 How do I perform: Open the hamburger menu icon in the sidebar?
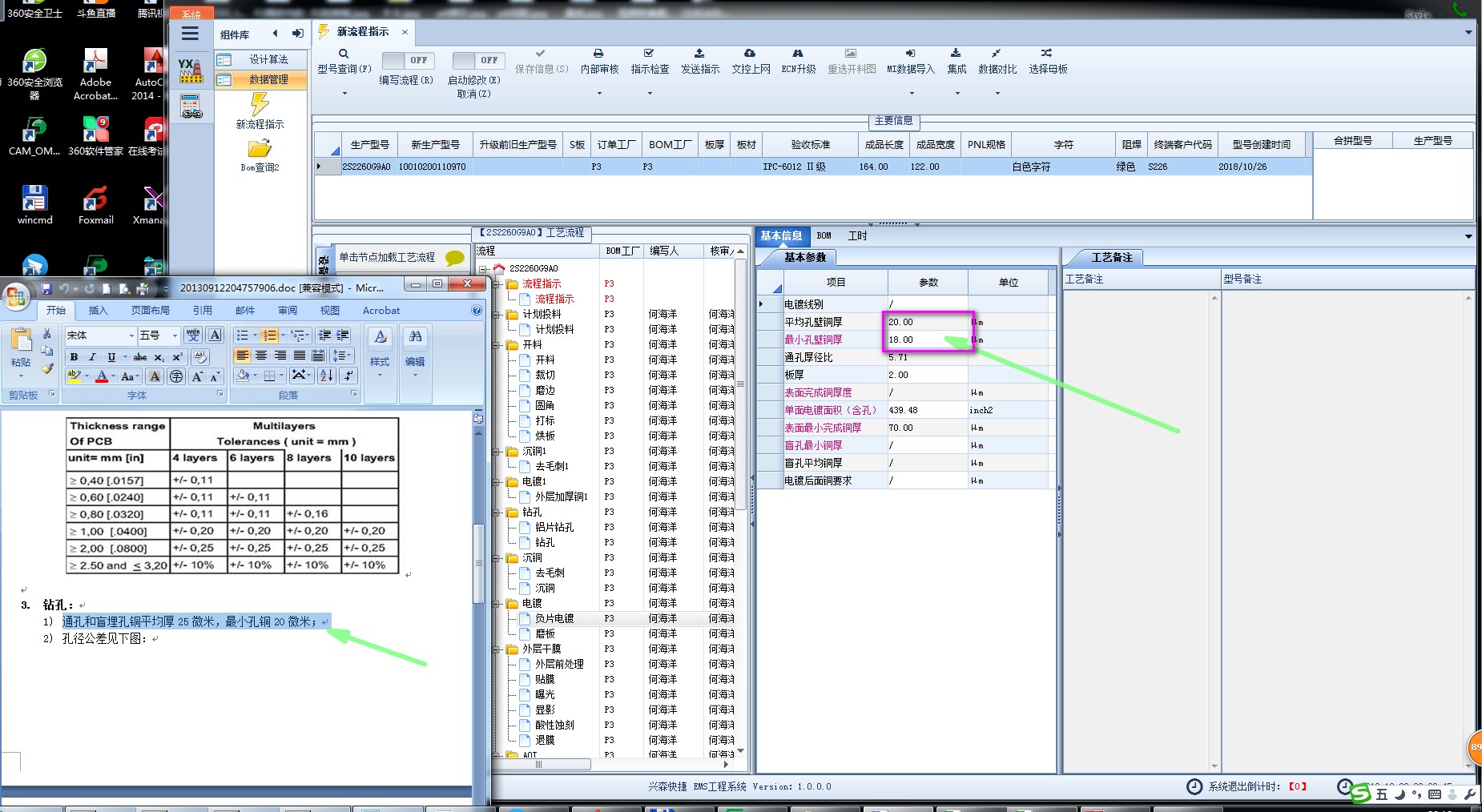(190, 34)
